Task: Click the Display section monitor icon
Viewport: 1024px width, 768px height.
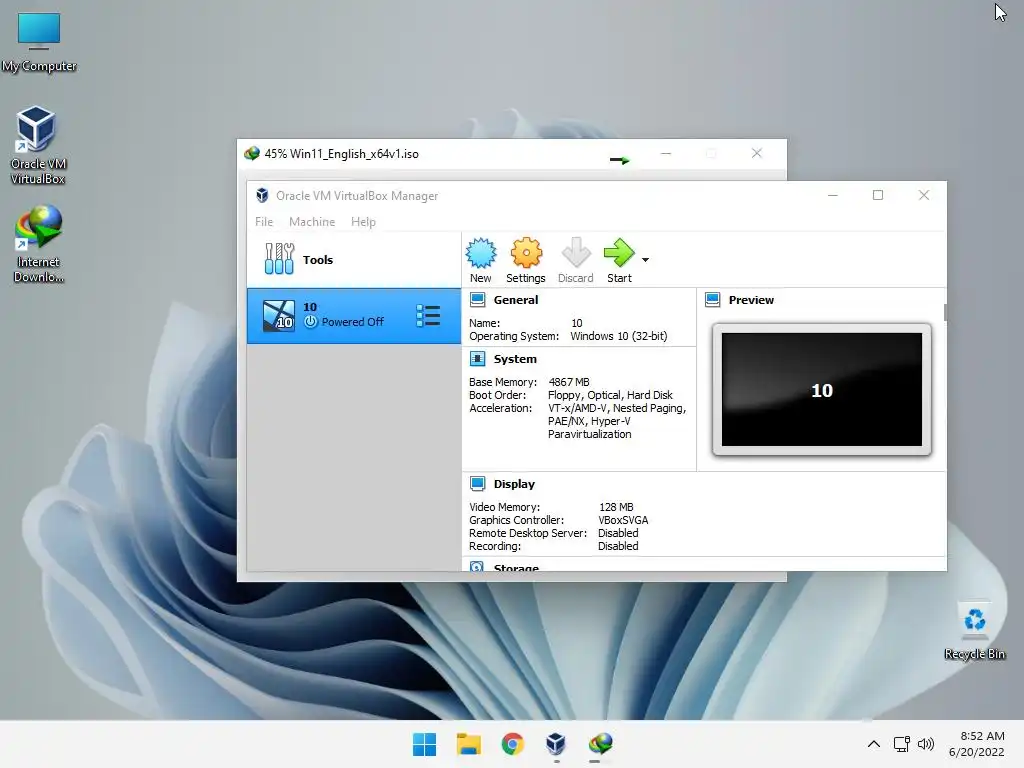Action: [477, 483]
